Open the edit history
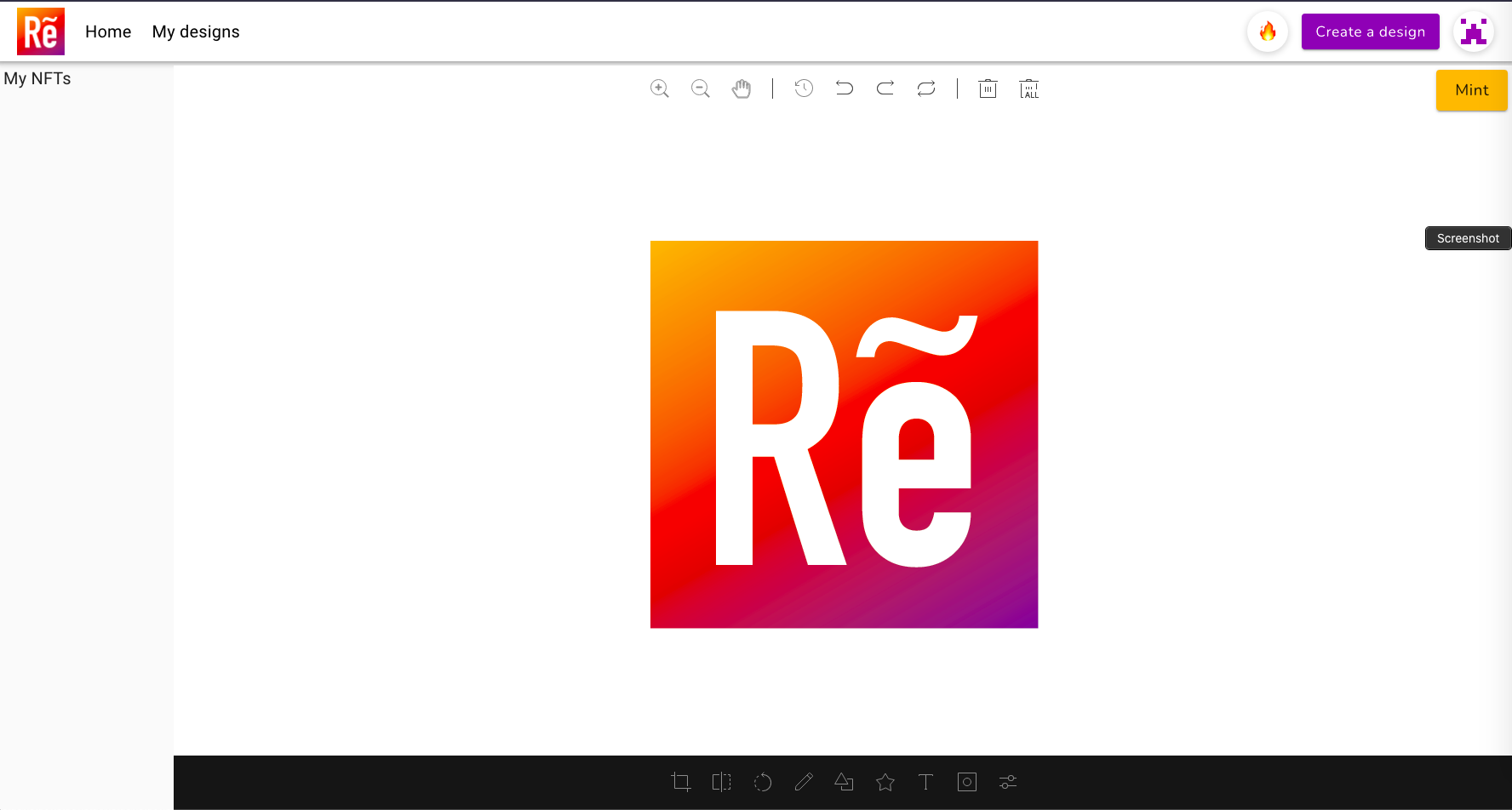Screen dimensions: 1512x810 (804, 88)
